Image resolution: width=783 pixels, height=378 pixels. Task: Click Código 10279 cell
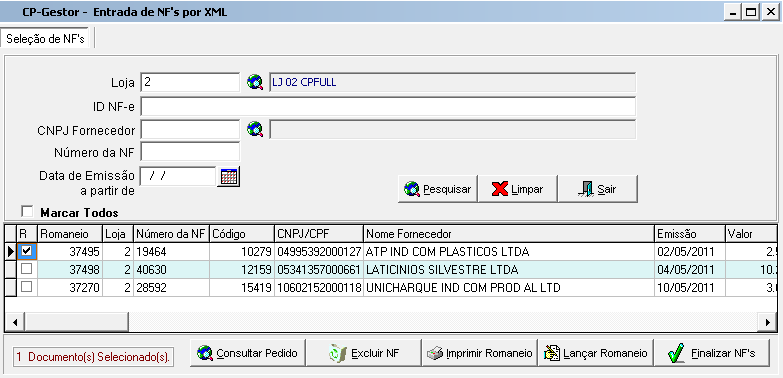[x=242, y=251]
